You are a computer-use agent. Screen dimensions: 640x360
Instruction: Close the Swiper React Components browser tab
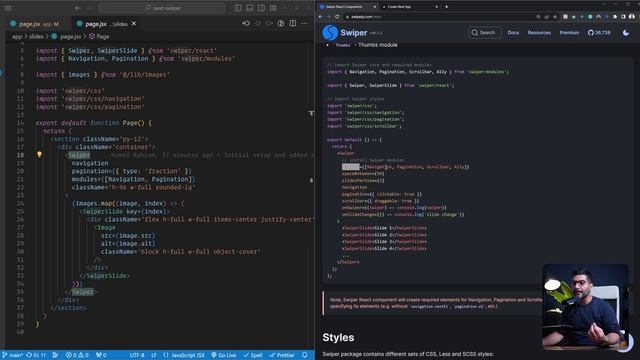click(375, 7)
